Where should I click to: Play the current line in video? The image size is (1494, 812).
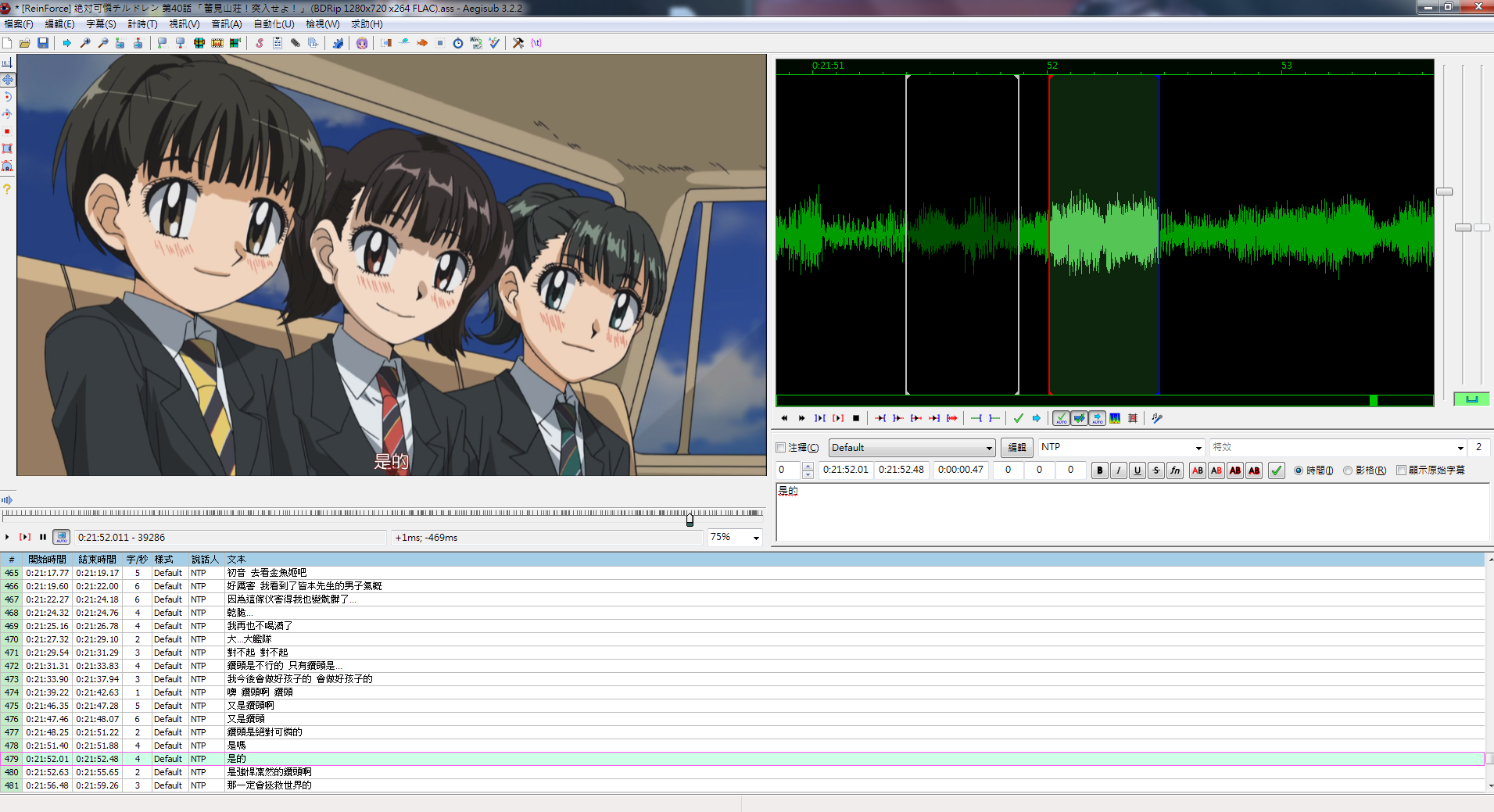[x=25, y=537]
